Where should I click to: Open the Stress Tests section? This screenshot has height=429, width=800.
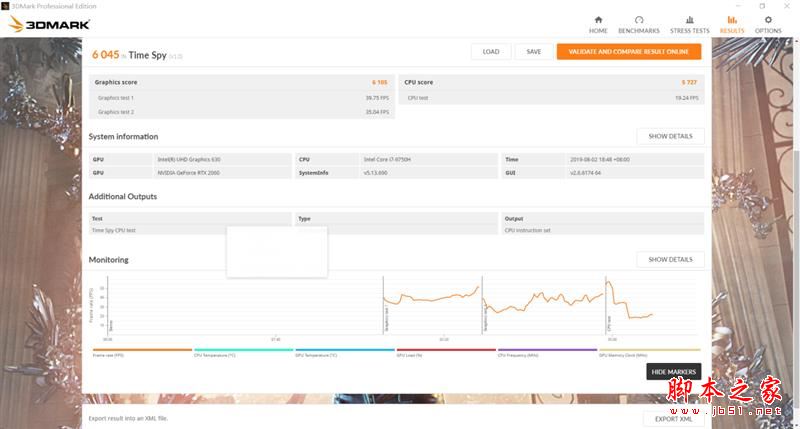[689, 24]
